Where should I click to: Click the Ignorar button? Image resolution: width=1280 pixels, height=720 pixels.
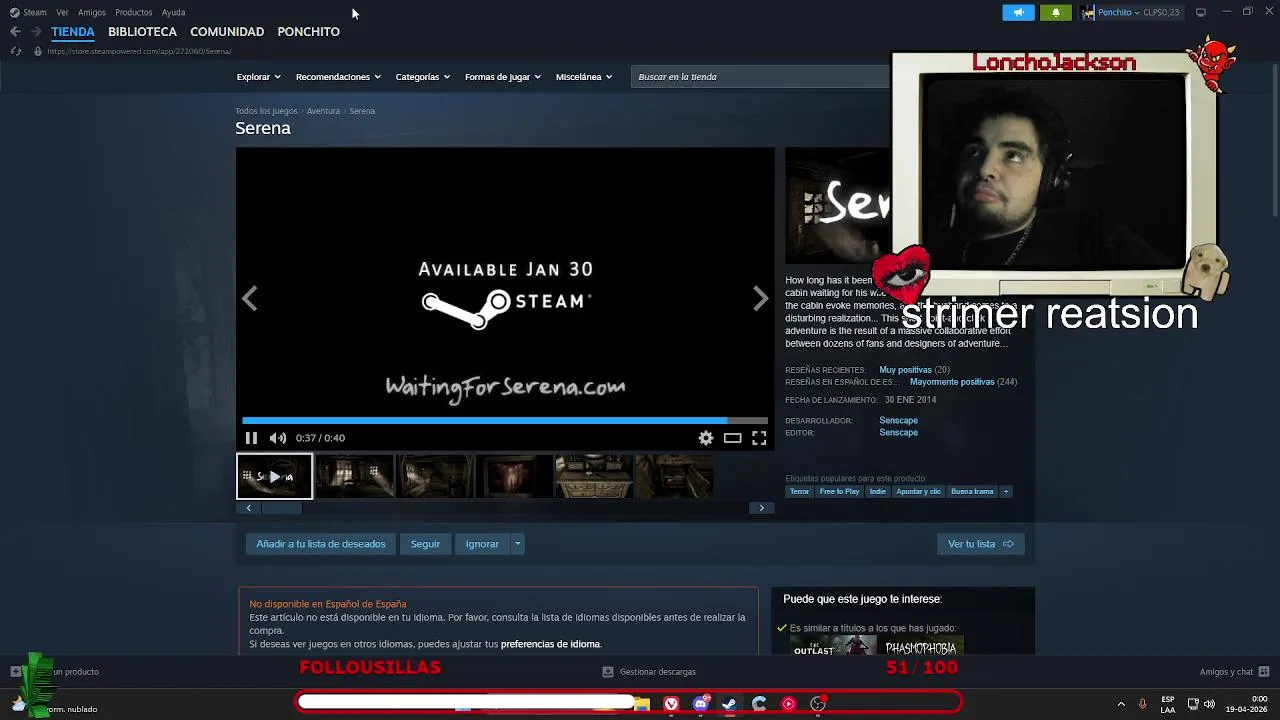[x=482, y=544]
